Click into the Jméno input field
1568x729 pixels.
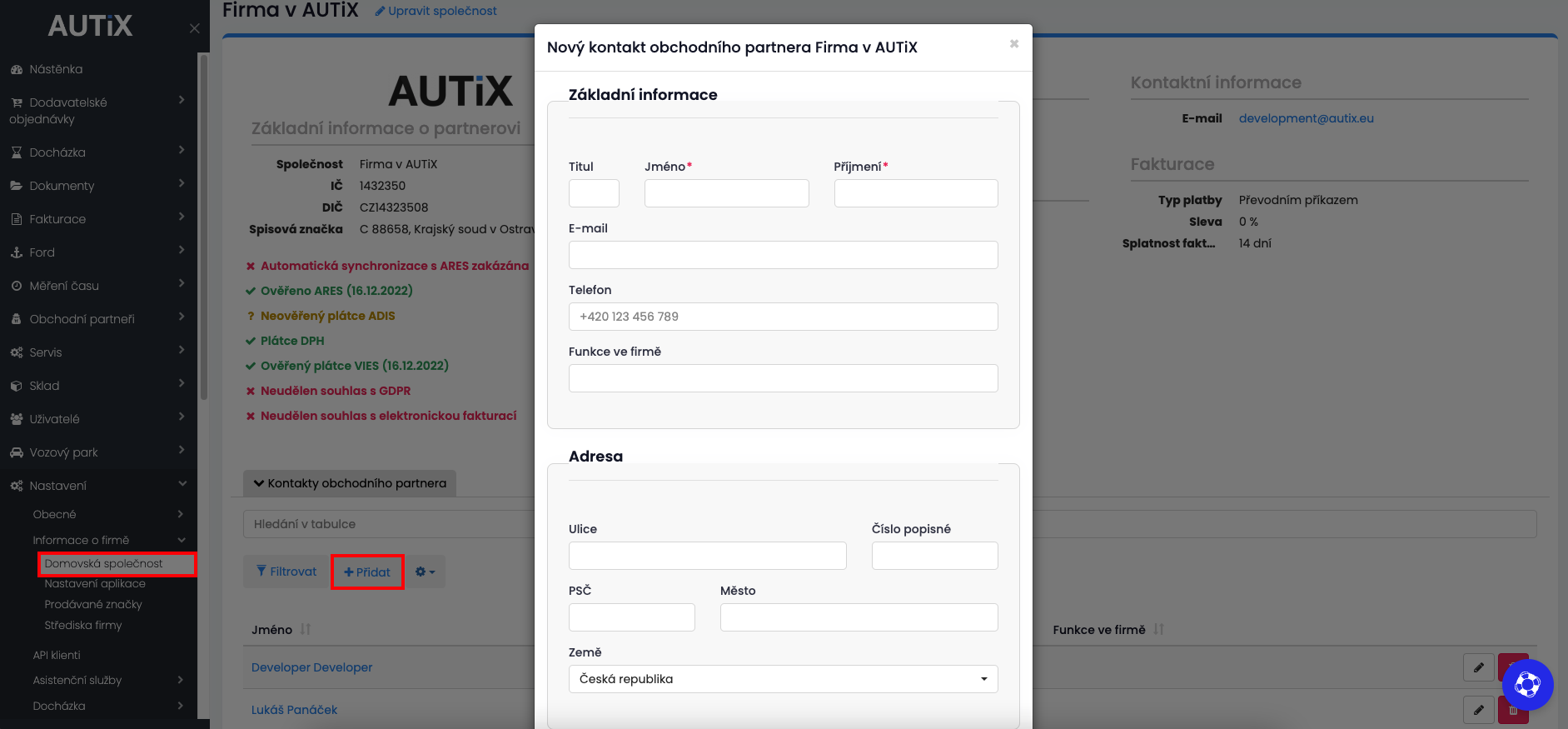(726, 193)
